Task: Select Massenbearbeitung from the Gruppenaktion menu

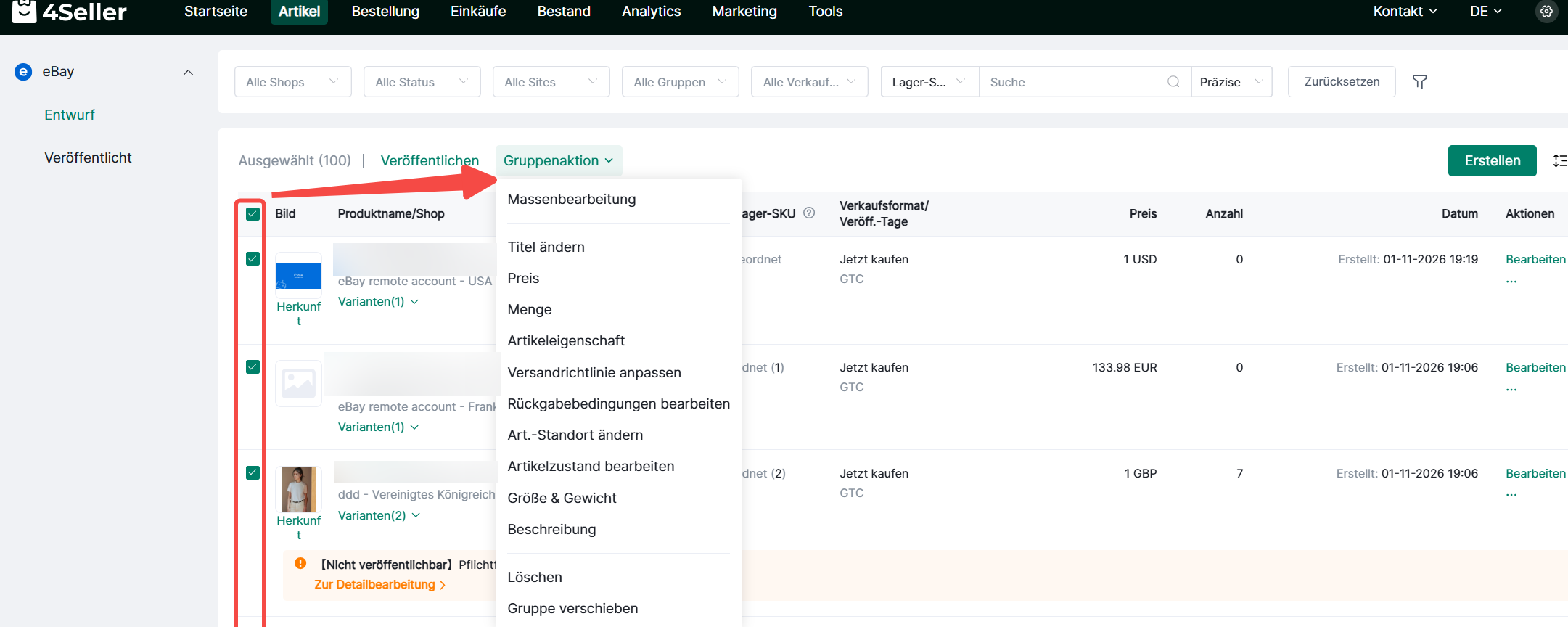Action: coord(571,200)
